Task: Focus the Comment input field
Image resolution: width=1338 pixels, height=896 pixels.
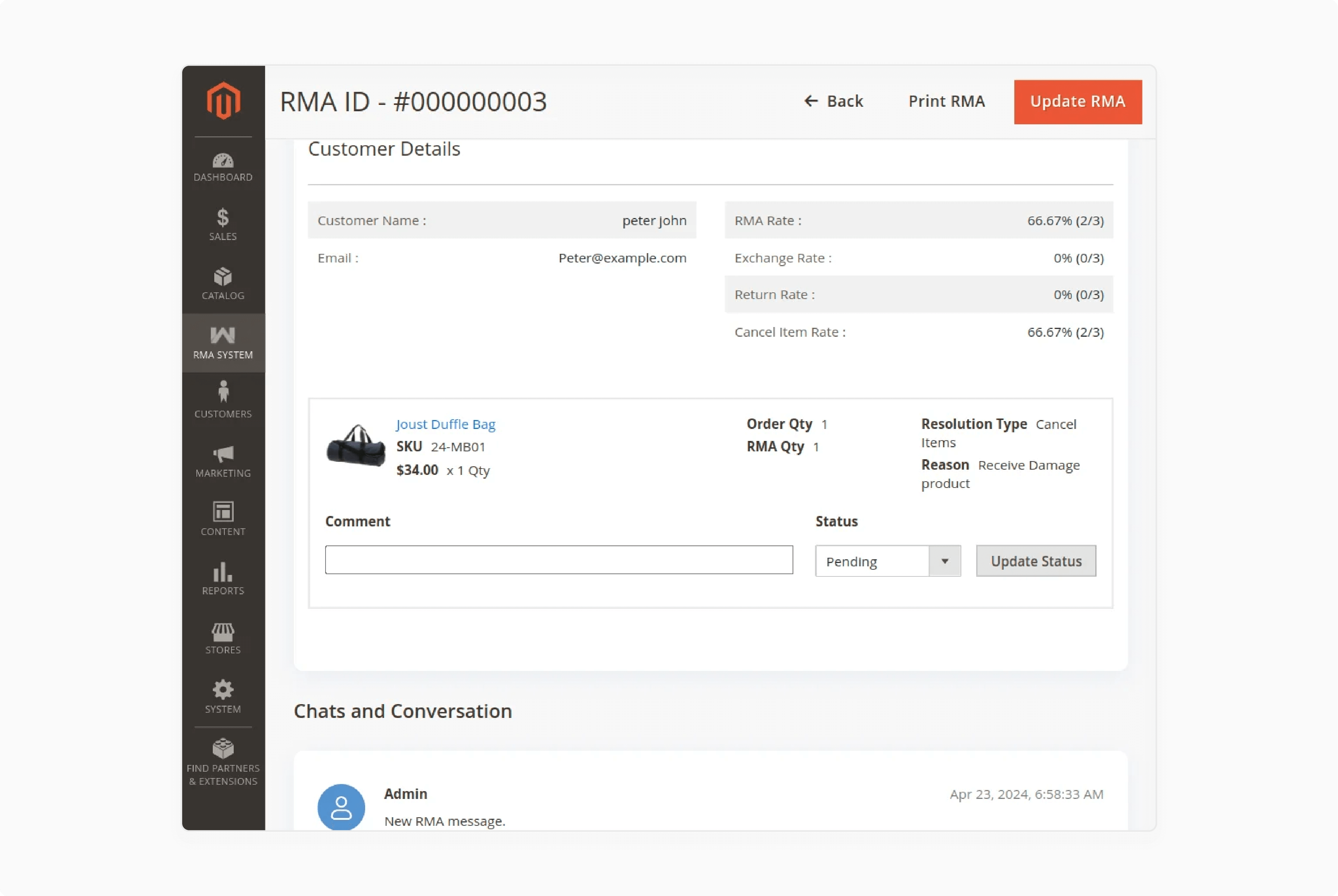Action: (559, 560)
